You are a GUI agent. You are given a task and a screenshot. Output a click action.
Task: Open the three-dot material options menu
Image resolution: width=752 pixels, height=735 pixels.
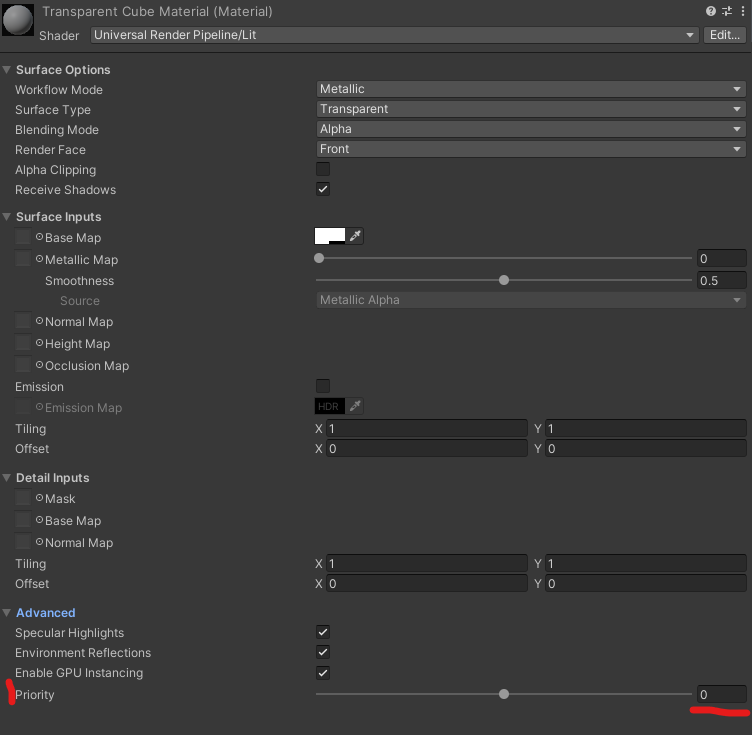[741, 11]
